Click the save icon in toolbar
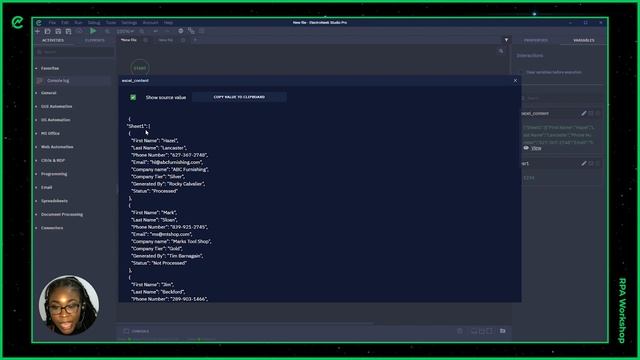640x360 pixels. pyautogui.click(x=58, y=31)
